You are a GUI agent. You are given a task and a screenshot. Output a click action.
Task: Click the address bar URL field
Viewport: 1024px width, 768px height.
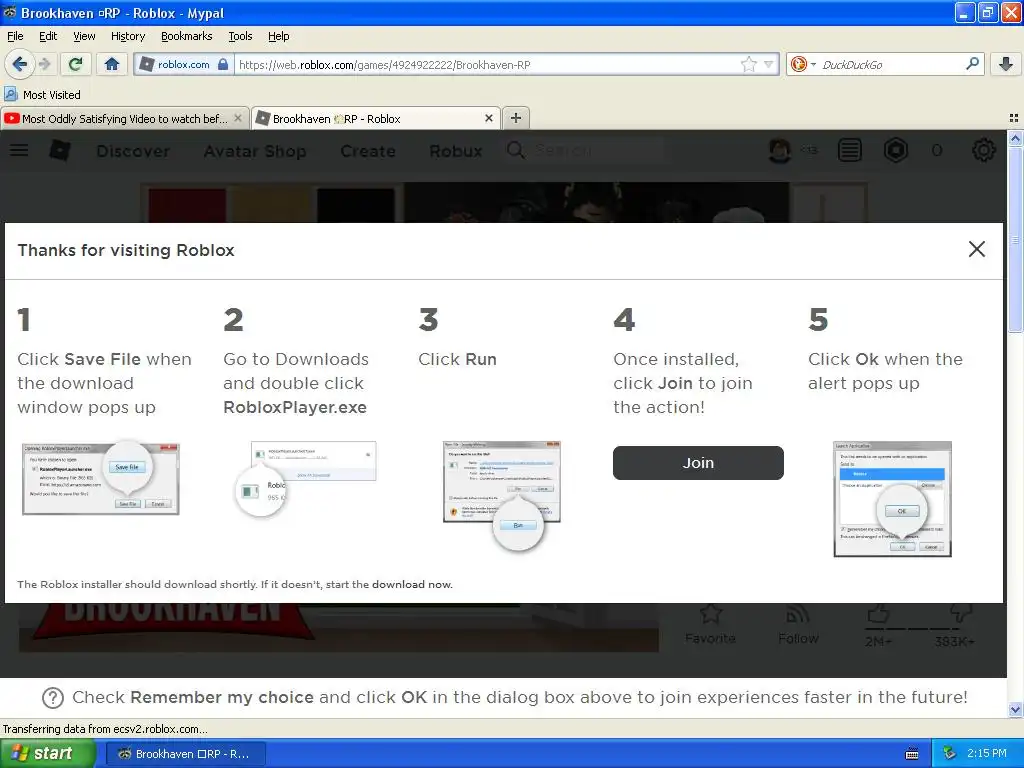click(x=487, y=65)
